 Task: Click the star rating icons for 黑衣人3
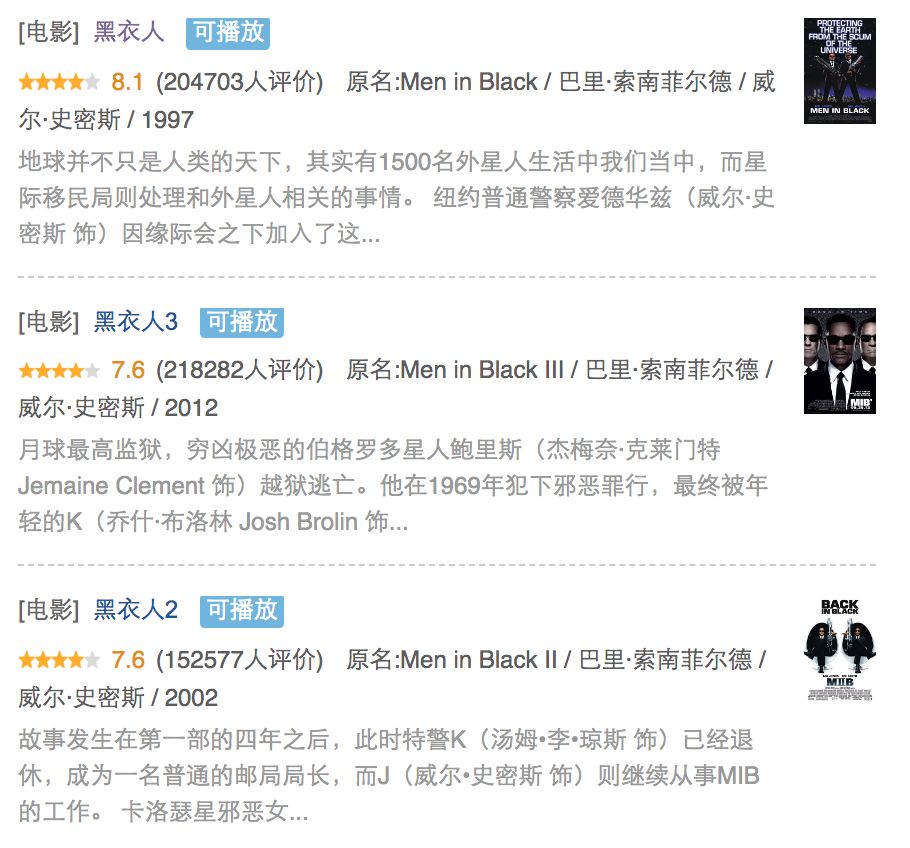point(59,370)
